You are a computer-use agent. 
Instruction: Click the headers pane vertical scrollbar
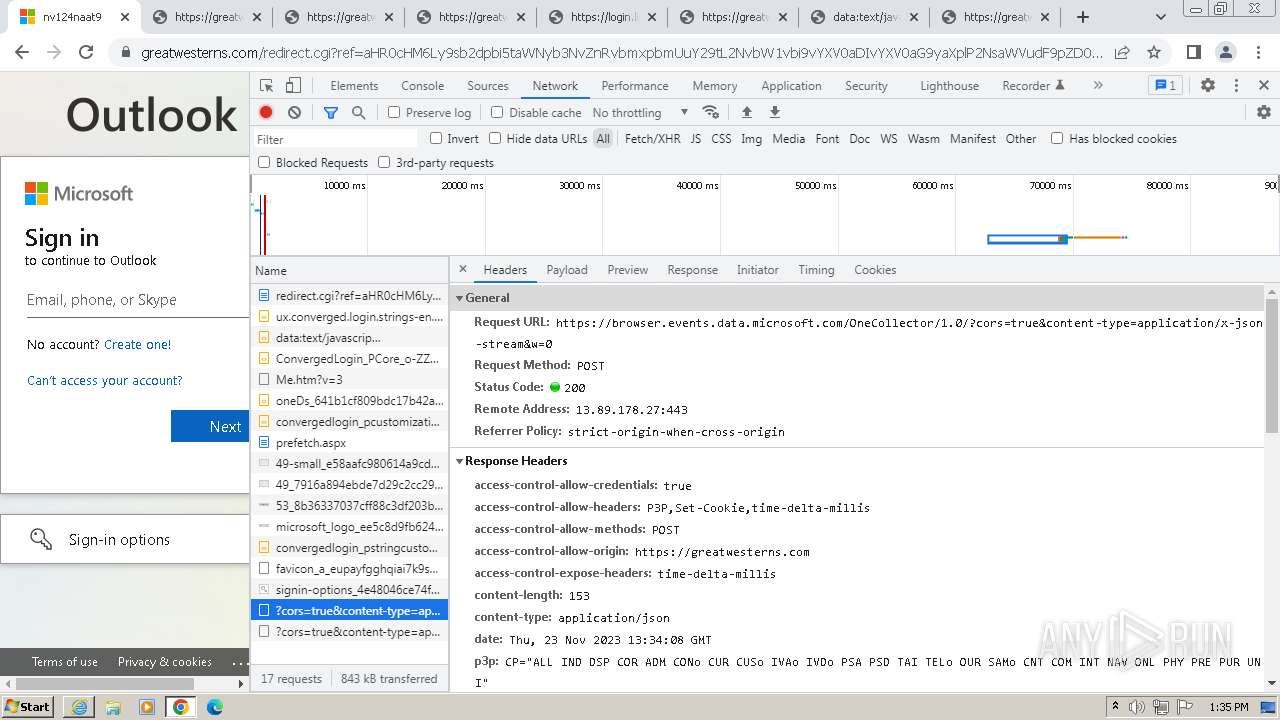pos(1272,365)
